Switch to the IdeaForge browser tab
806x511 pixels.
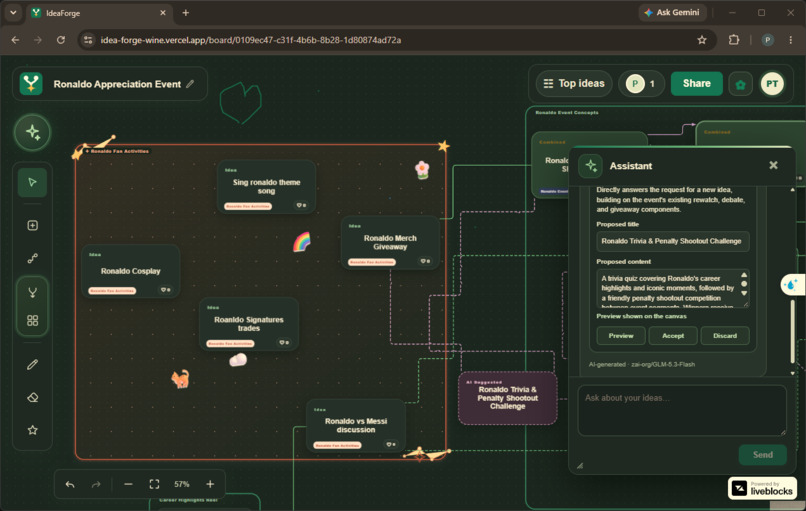click(x=98, y=13)
